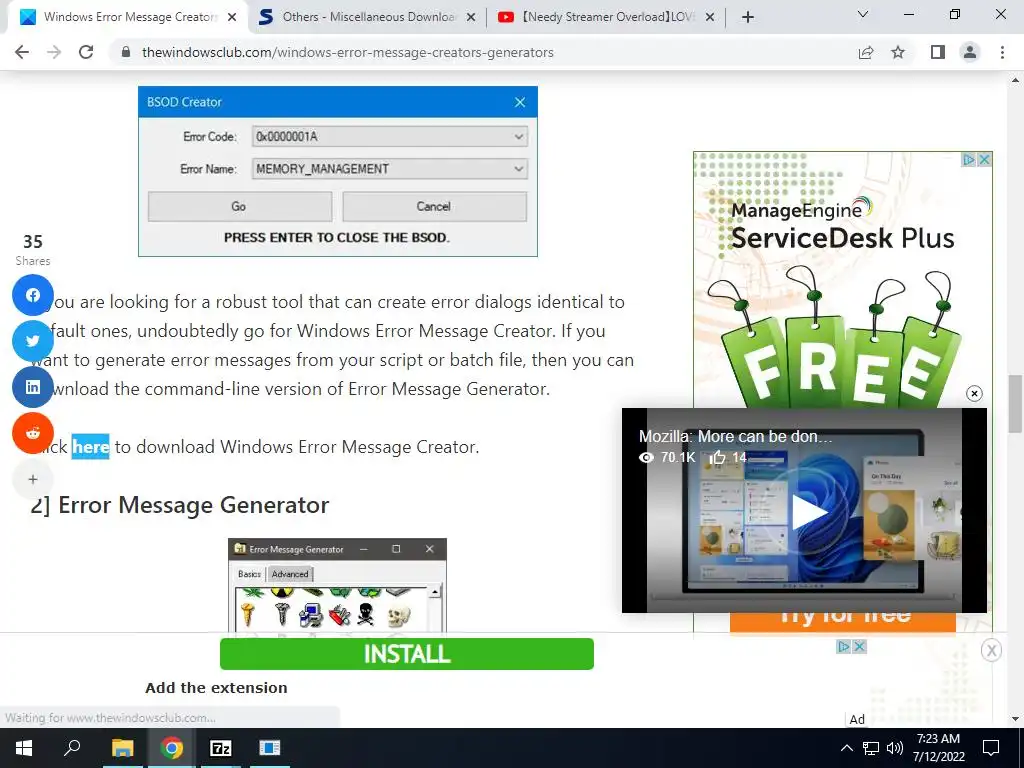Click the 'here' download link

tap(90, 447)
